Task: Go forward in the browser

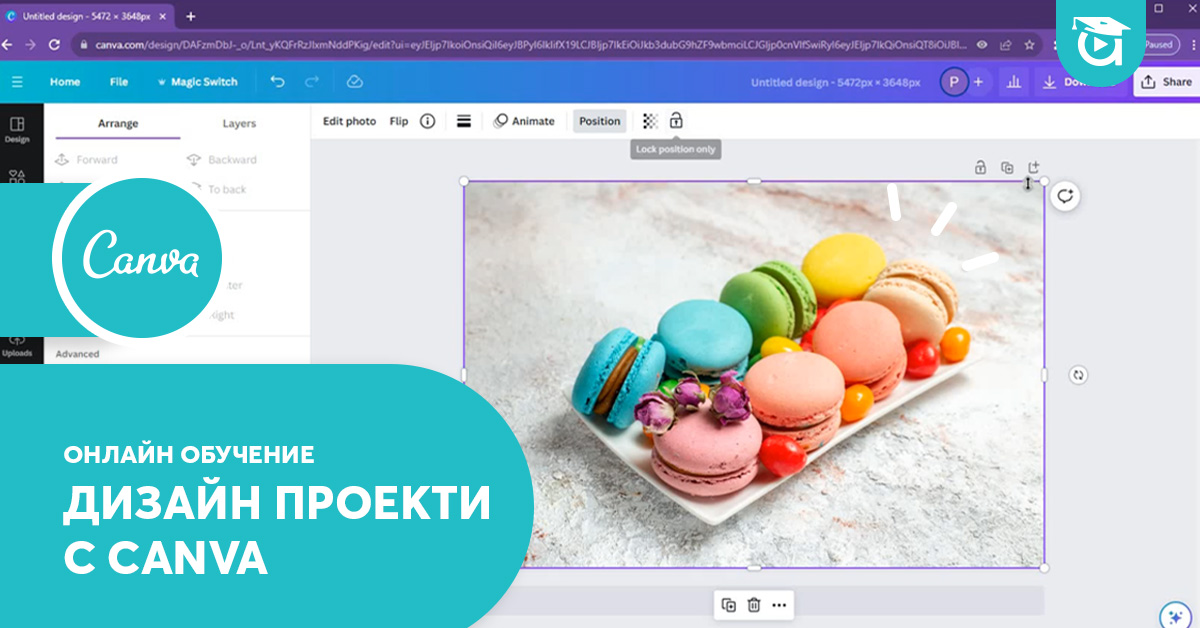Action: (31, 45)
